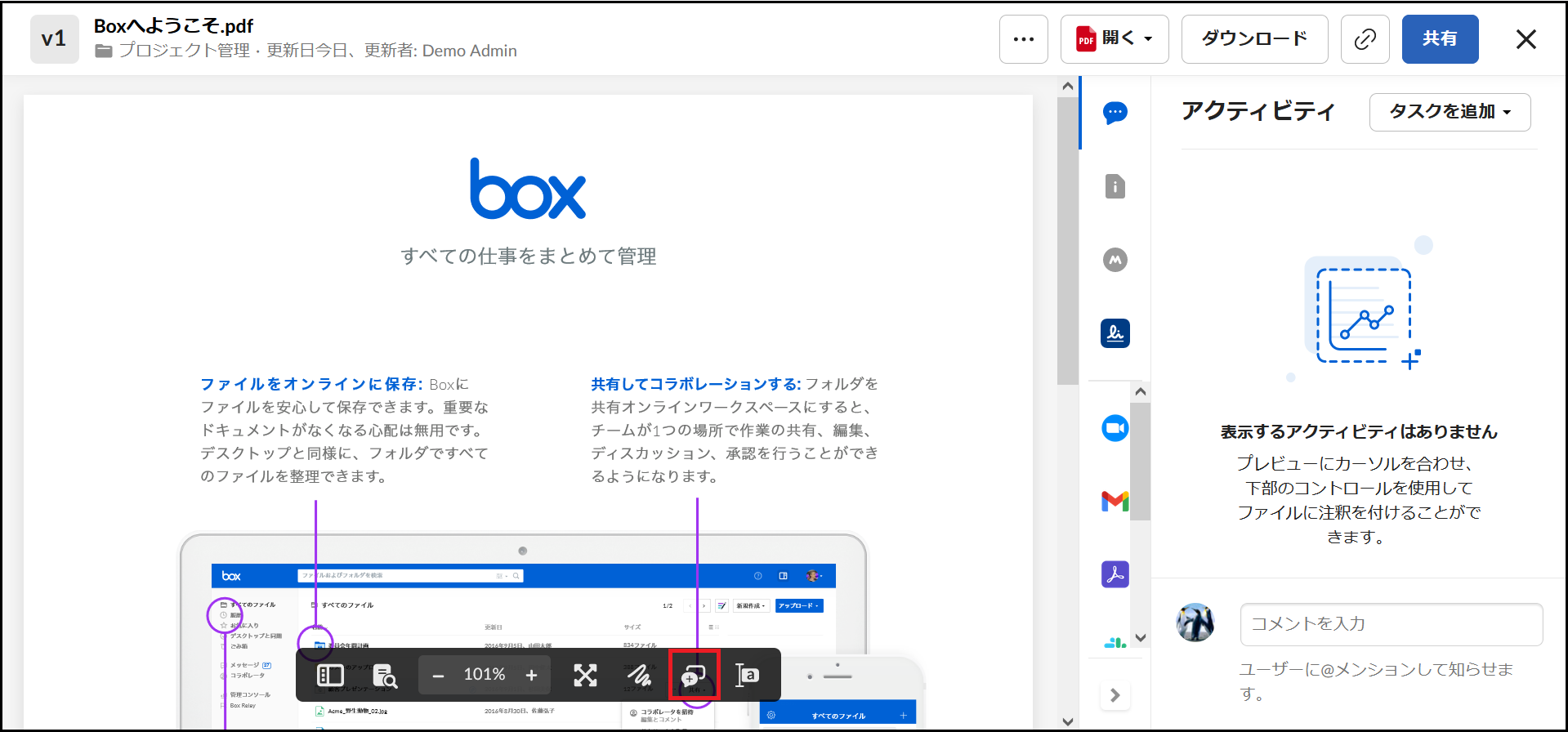The width and height of the screenshot is (1568, 732).
Task: Click the box logo in the document
Action: (x=528, y=189)
